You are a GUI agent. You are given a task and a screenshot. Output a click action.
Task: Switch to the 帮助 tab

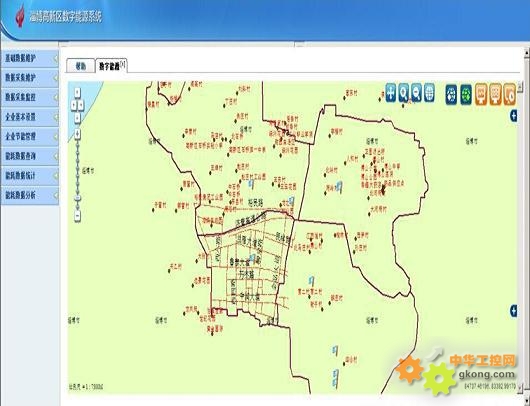pyautogui.click(x=80, y=66)
